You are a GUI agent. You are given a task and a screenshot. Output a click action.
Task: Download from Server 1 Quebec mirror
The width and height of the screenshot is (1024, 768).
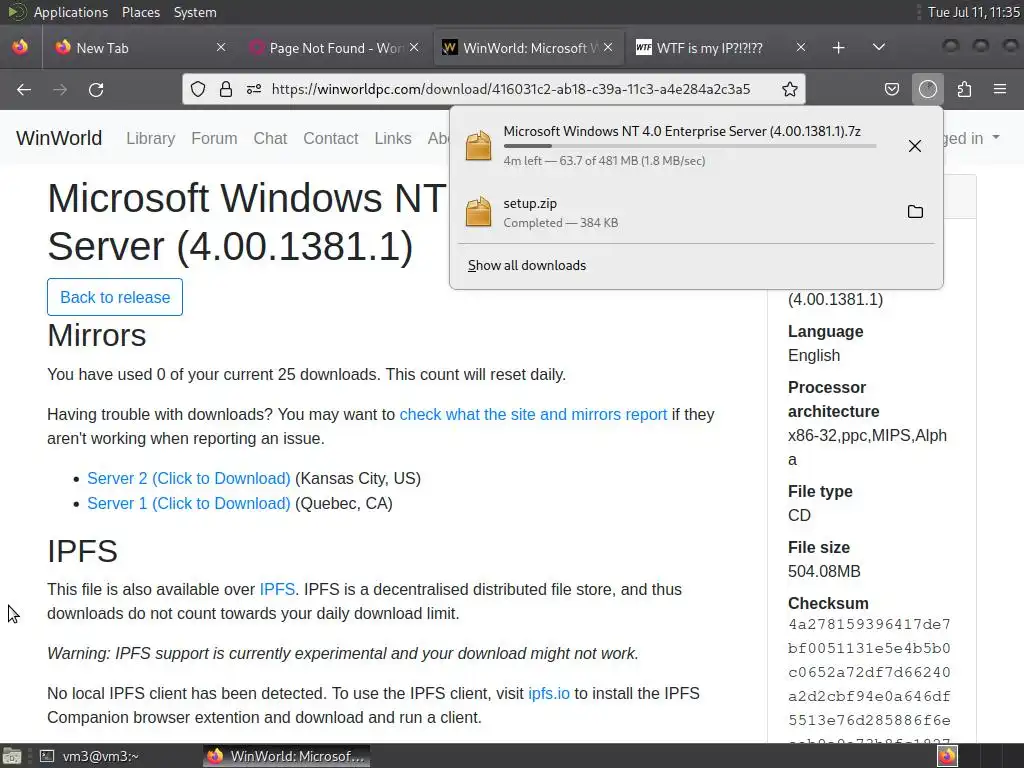(189, 504)
